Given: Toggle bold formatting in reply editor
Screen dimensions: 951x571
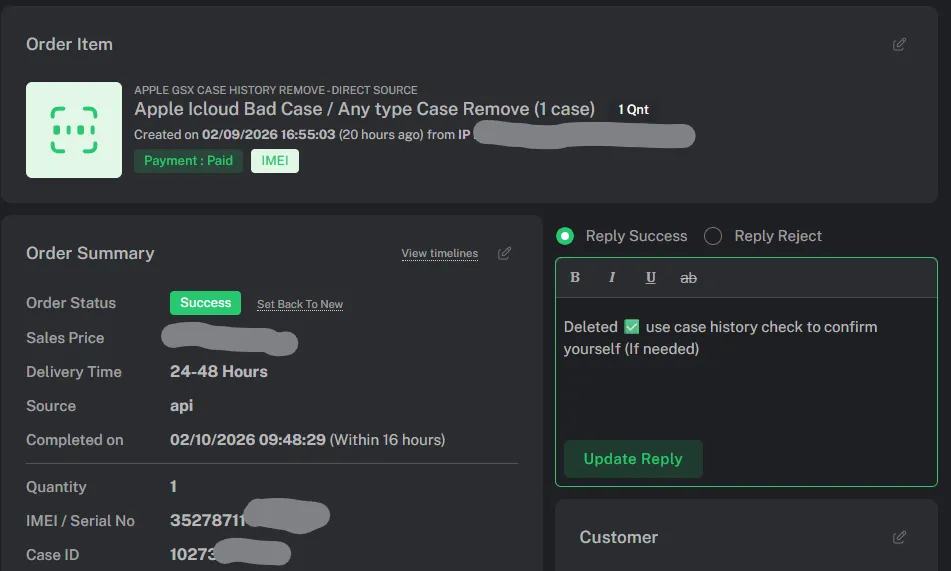Looking at the screenshot, I should 575,277.
